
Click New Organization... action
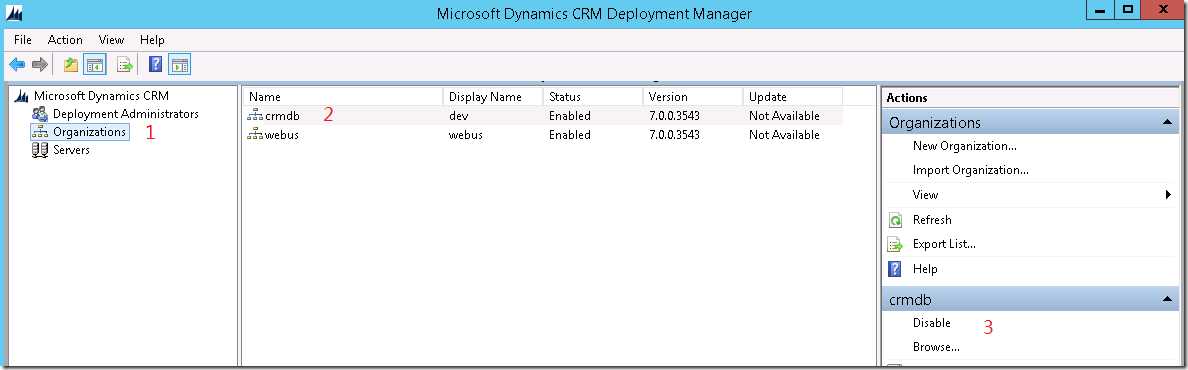pyautogui.click(x=964, y=146)
